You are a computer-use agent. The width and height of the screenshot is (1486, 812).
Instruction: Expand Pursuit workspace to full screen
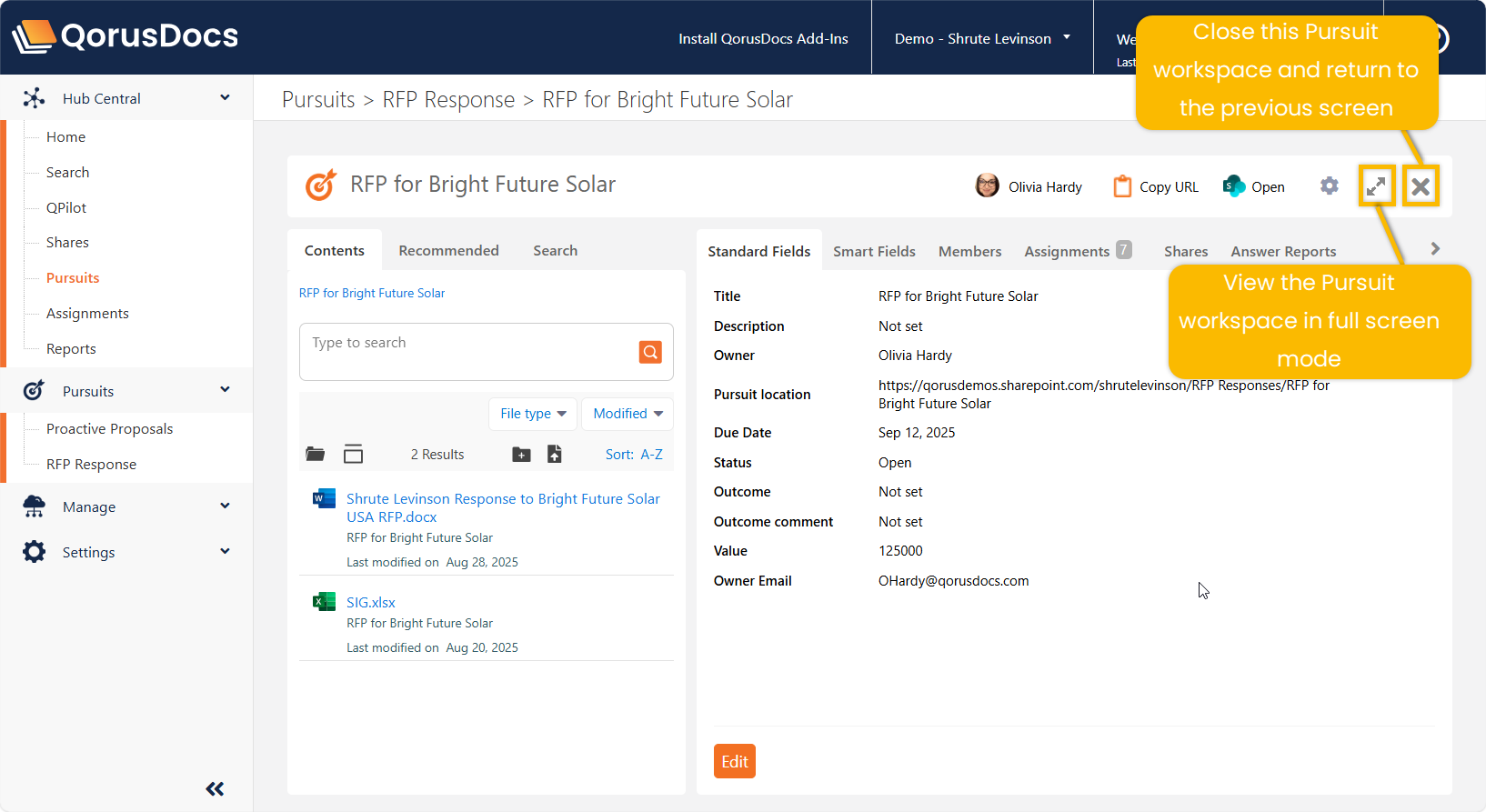point(1376,186)
